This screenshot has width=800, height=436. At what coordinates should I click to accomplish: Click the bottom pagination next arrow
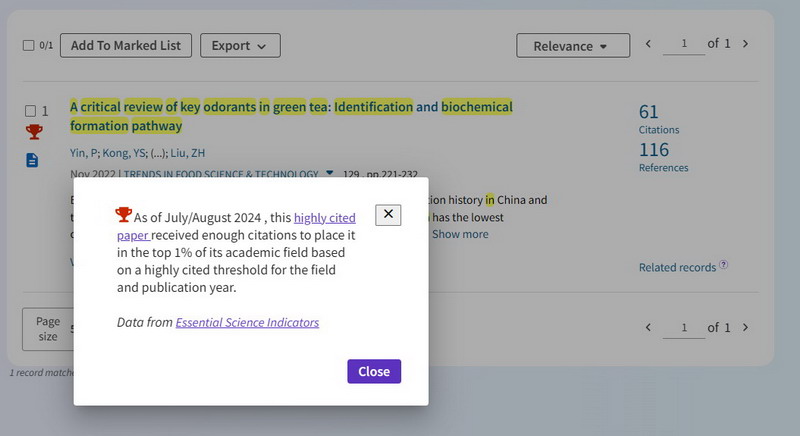click(745, 327)
